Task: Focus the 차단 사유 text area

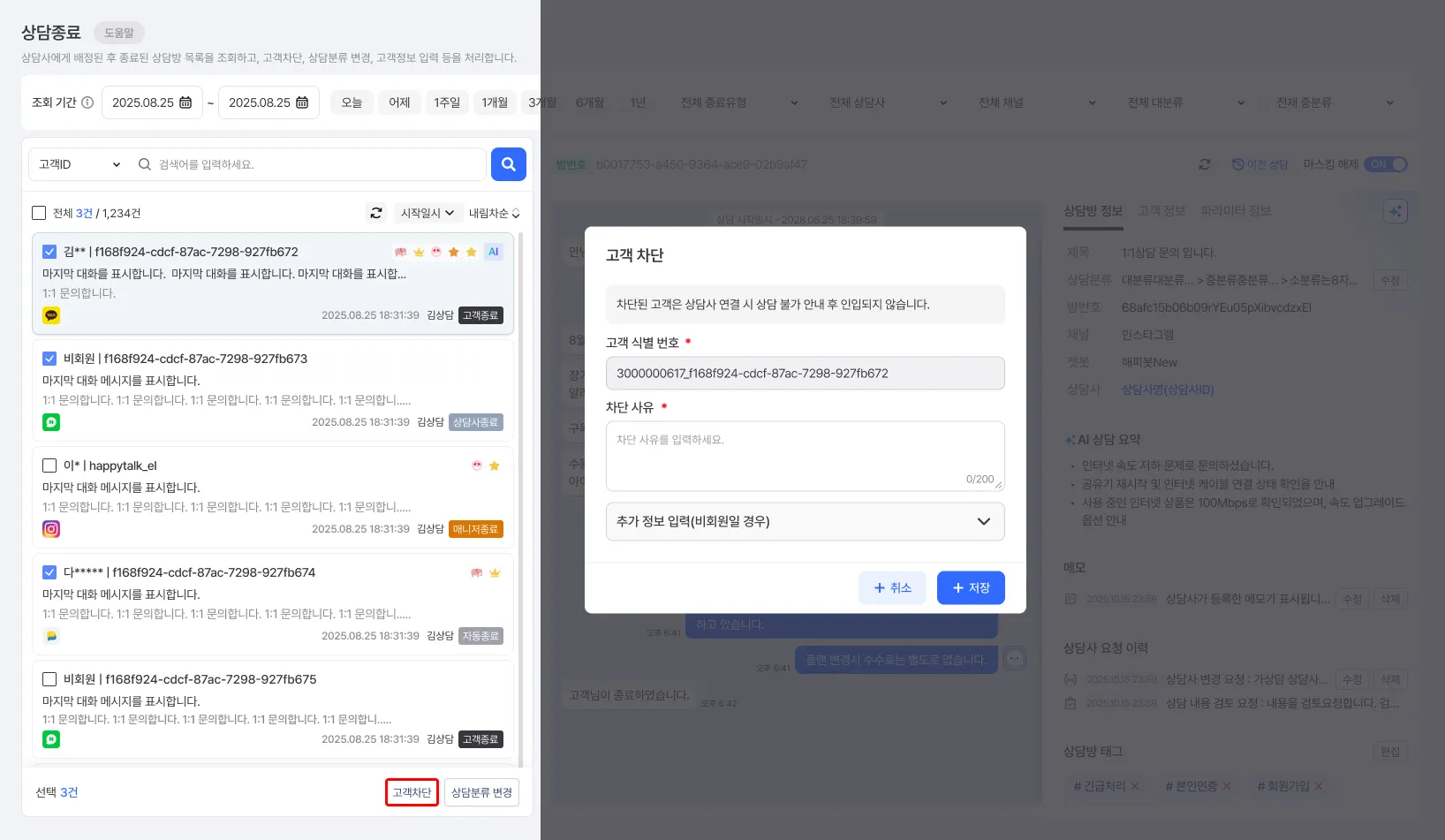Action: point(806,456)
